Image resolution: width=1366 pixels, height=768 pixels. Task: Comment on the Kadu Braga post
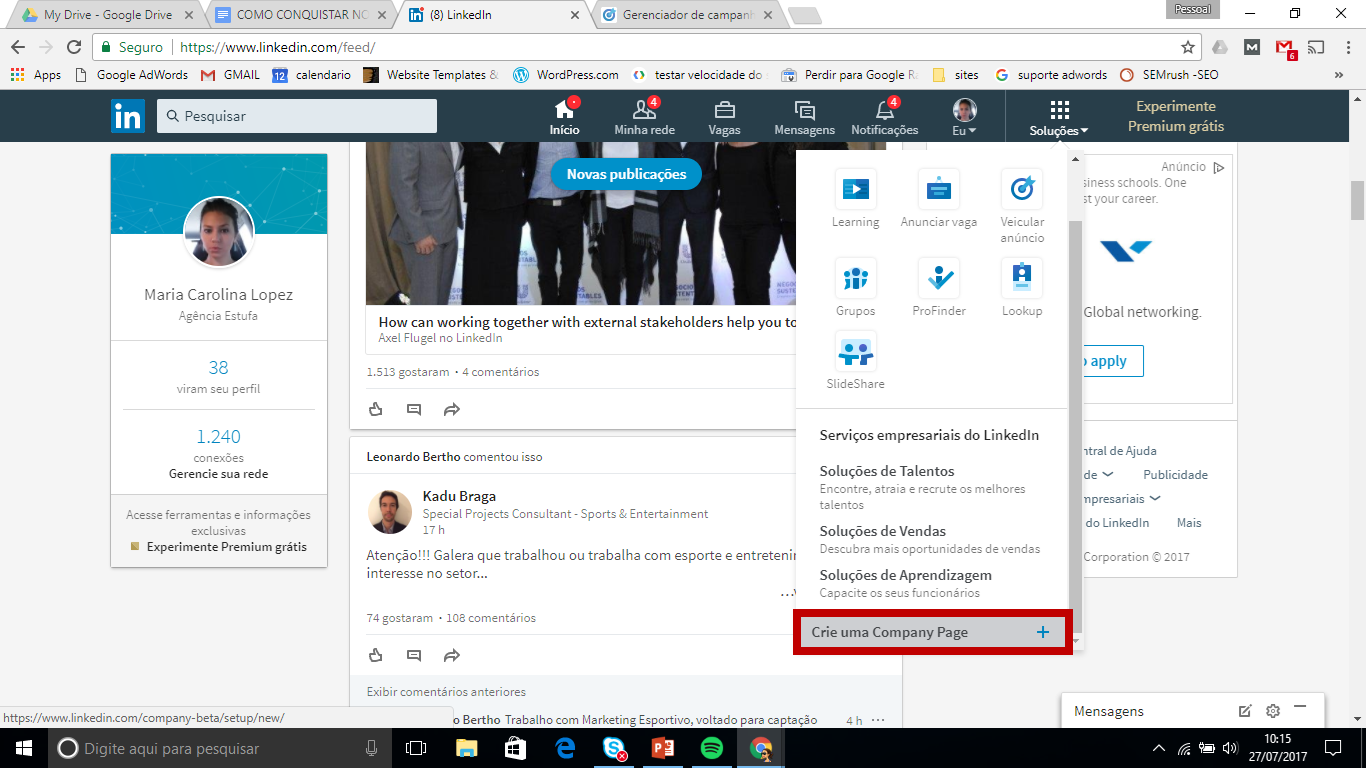414,655
